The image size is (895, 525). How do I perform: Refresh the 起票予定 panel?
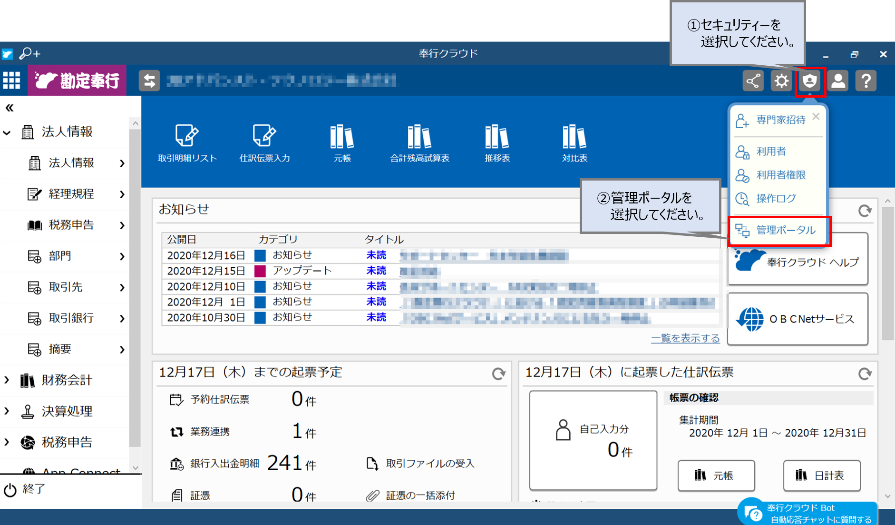point(499,374)
